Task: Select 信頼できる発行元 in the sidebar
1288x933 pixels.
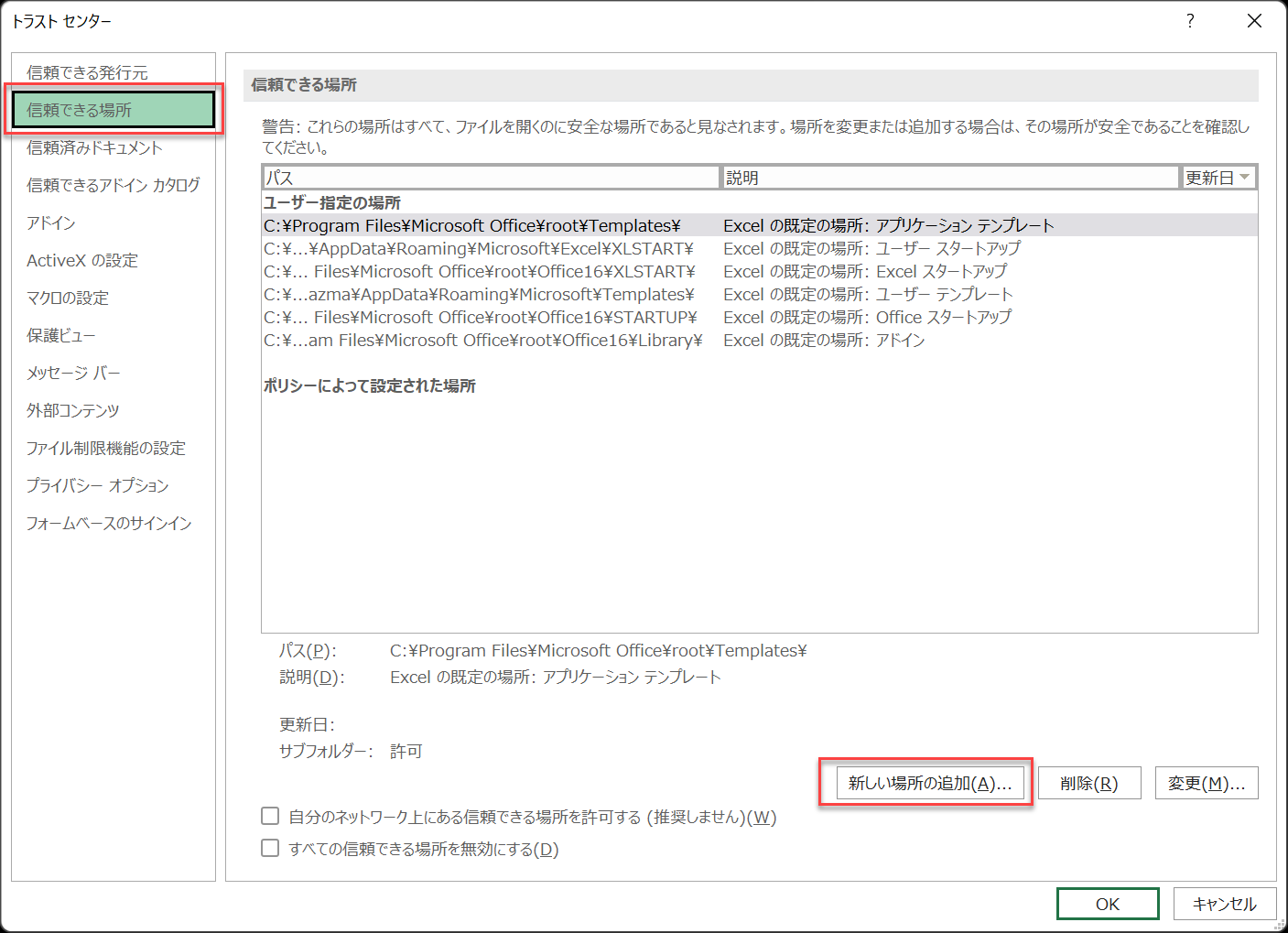Action: (87, 72)
